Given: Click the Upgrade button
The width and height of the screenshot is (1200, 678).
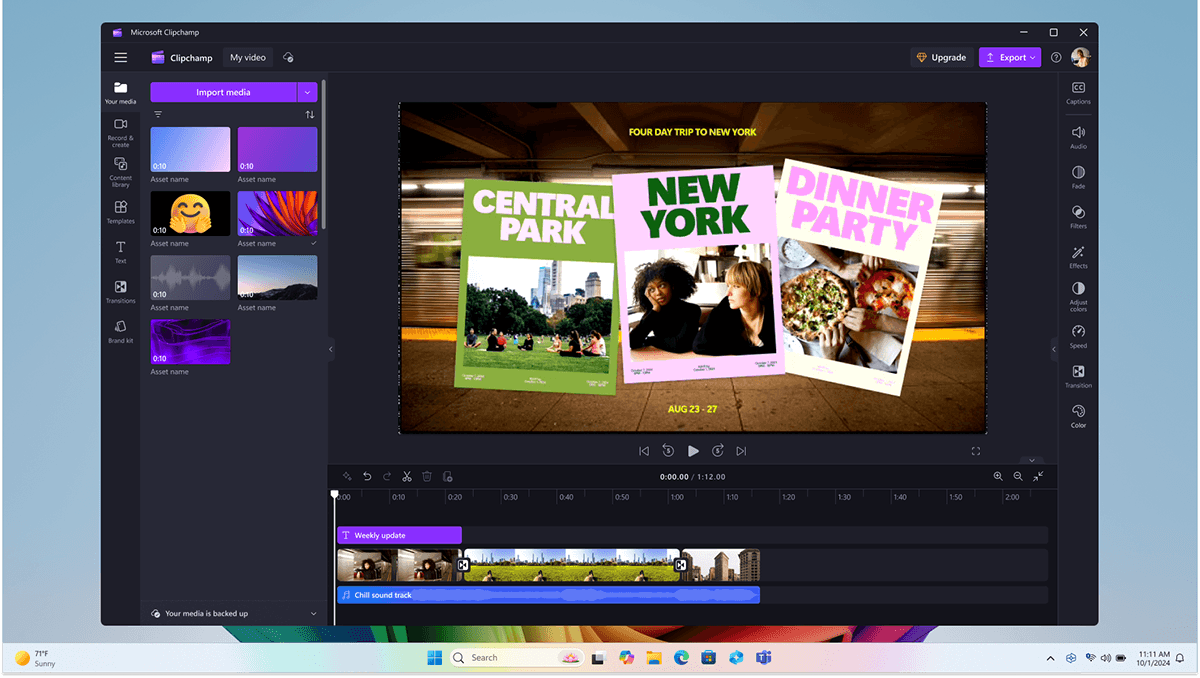Looking at the screenshot, I should [941, 57].
